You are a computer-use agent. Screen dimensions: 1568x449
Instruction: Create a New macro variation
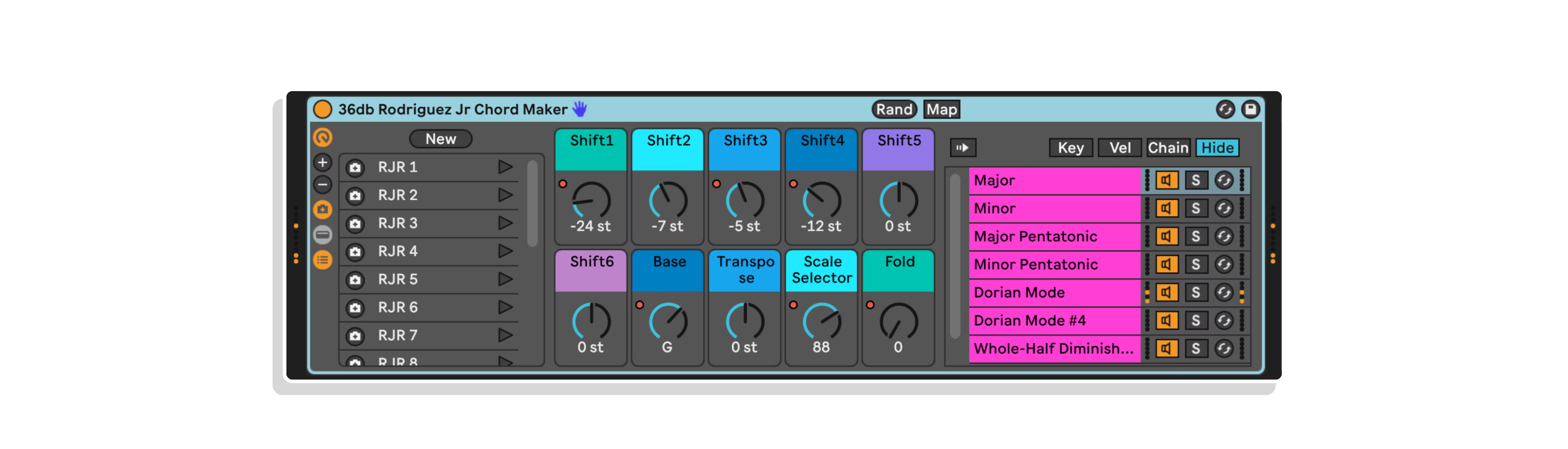click(441, 139)
